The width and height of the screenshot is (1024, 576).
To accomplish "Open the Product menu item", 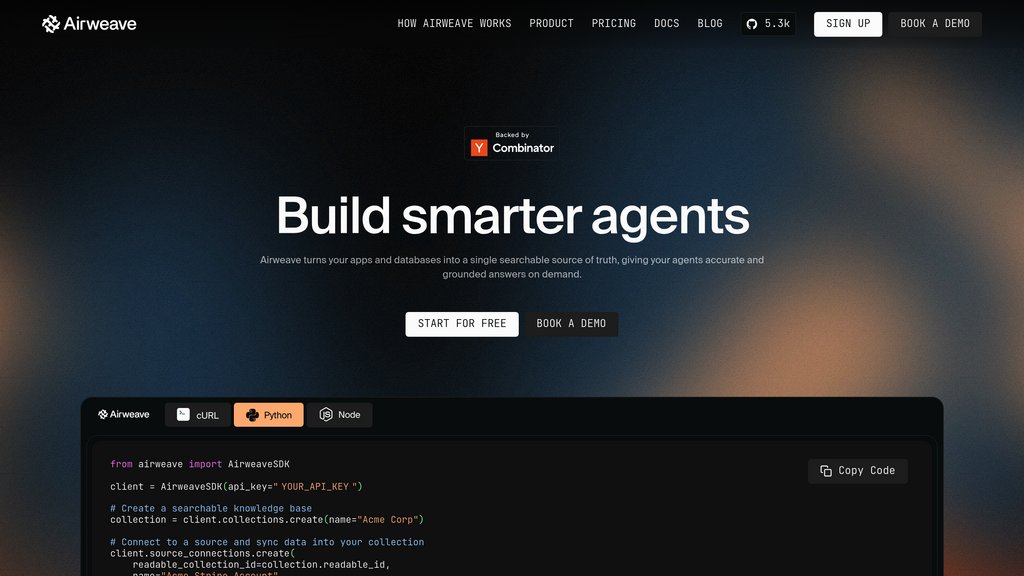I will point(551,24).
